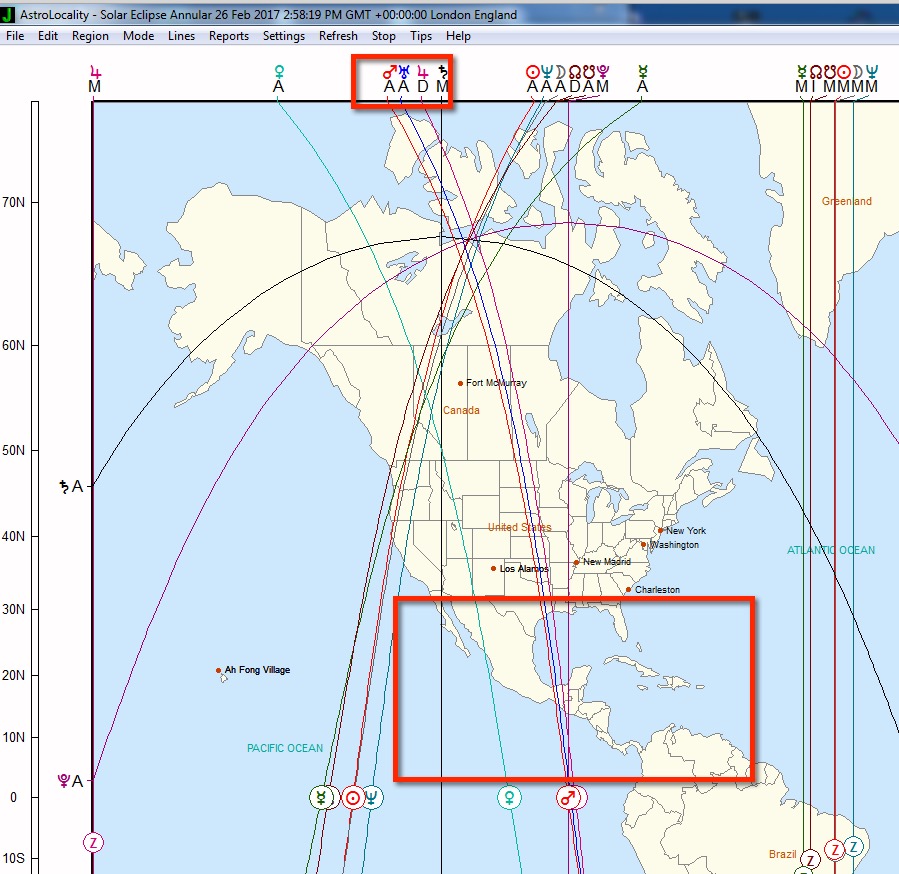This screenshot has width=899, height=874.
Task: Open the Settings menu
Action: 284,36
